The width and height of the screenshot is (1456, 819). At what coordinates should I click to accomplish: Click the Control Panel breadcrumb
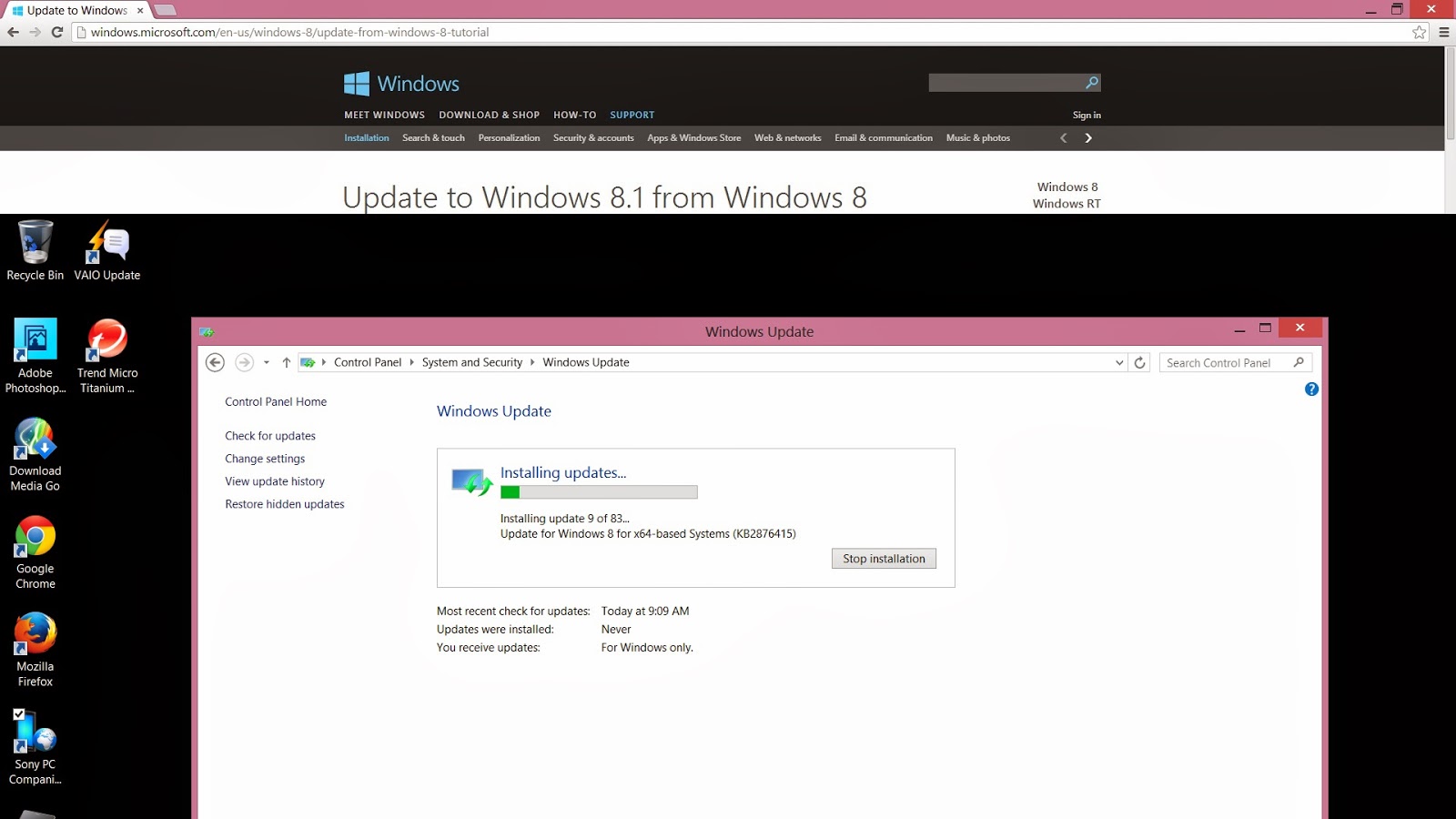pyautogui.click(x=368, y=362)
